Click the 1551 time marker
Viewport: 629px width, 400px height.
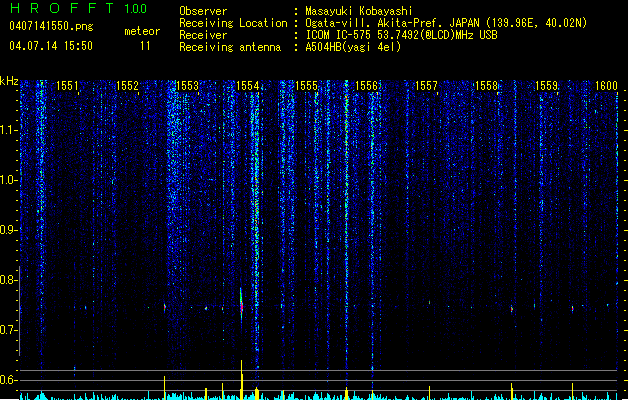tap(67, 86)
